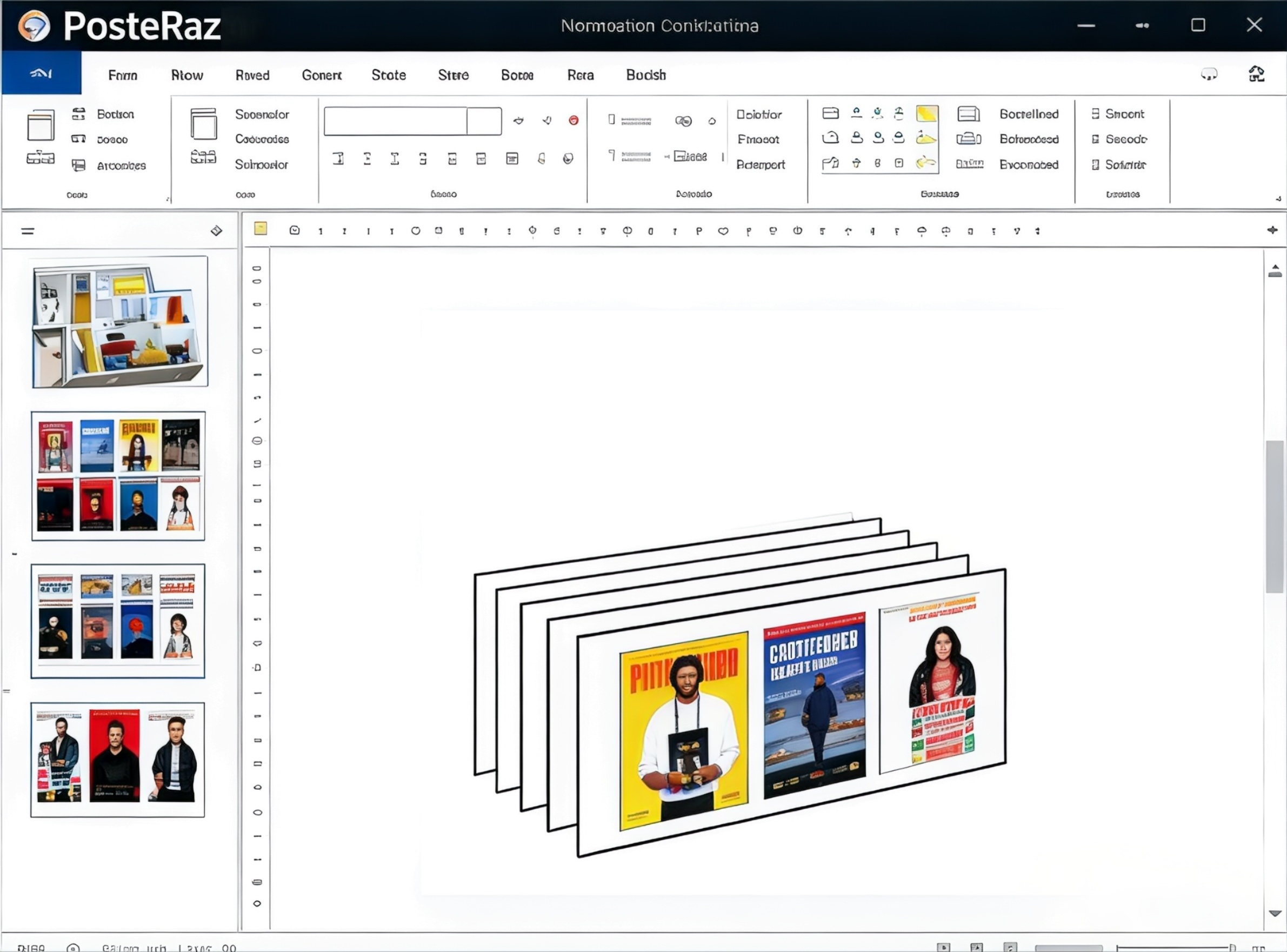Click the red circular icon in ribbon
The width and height of the screenshot is (1287, 952).
pyautogui.click(x=573, y=121)
